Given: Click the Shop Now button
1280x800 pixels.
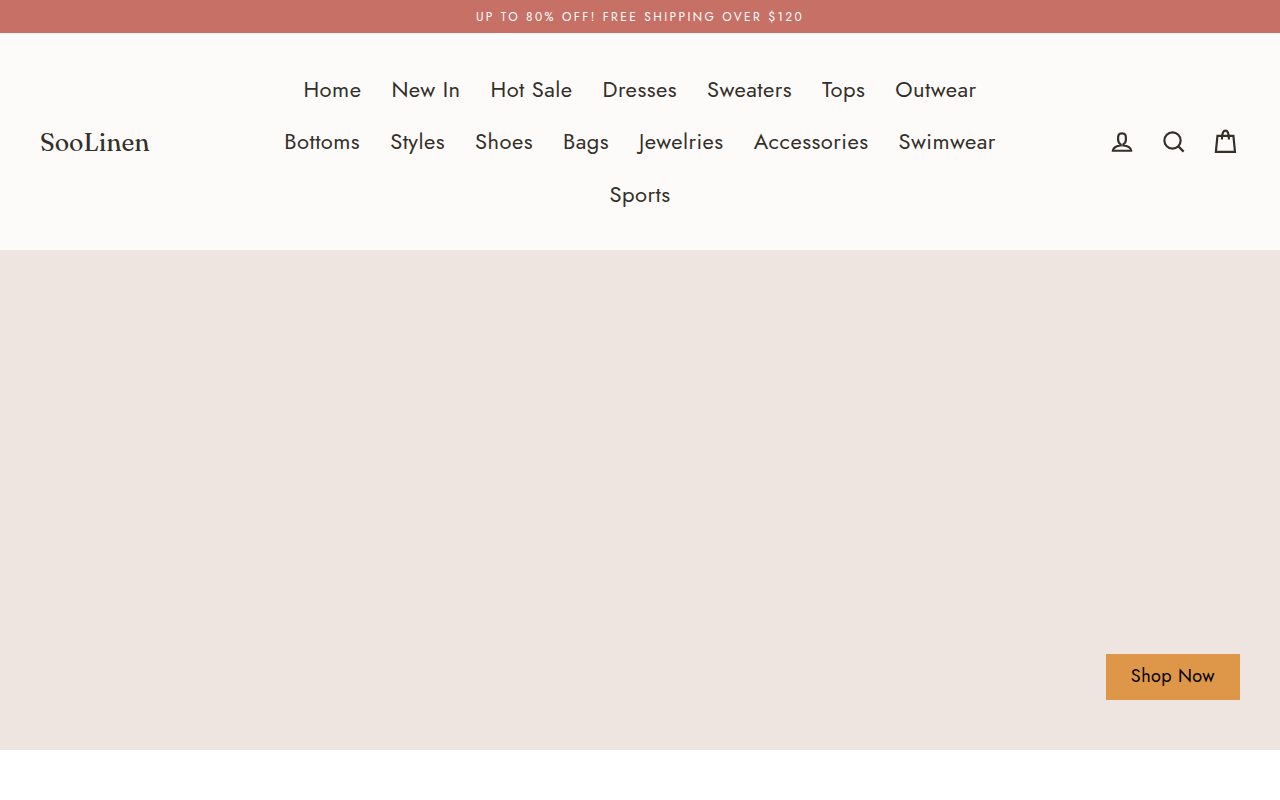Looking at the screenshot, I should [1173, 677].
